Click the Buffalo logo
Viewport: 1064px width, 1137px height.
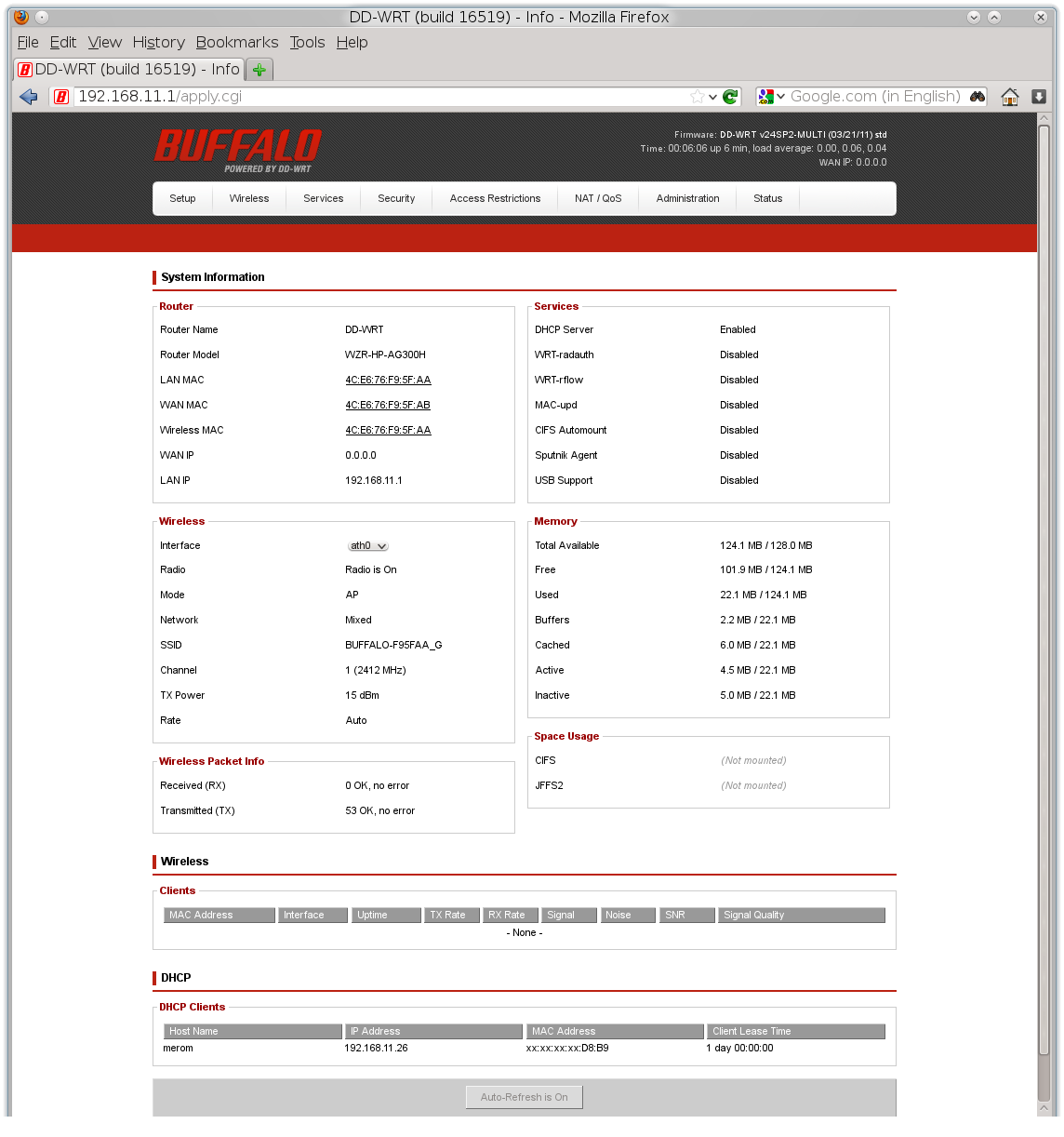(x=238, y=151)
